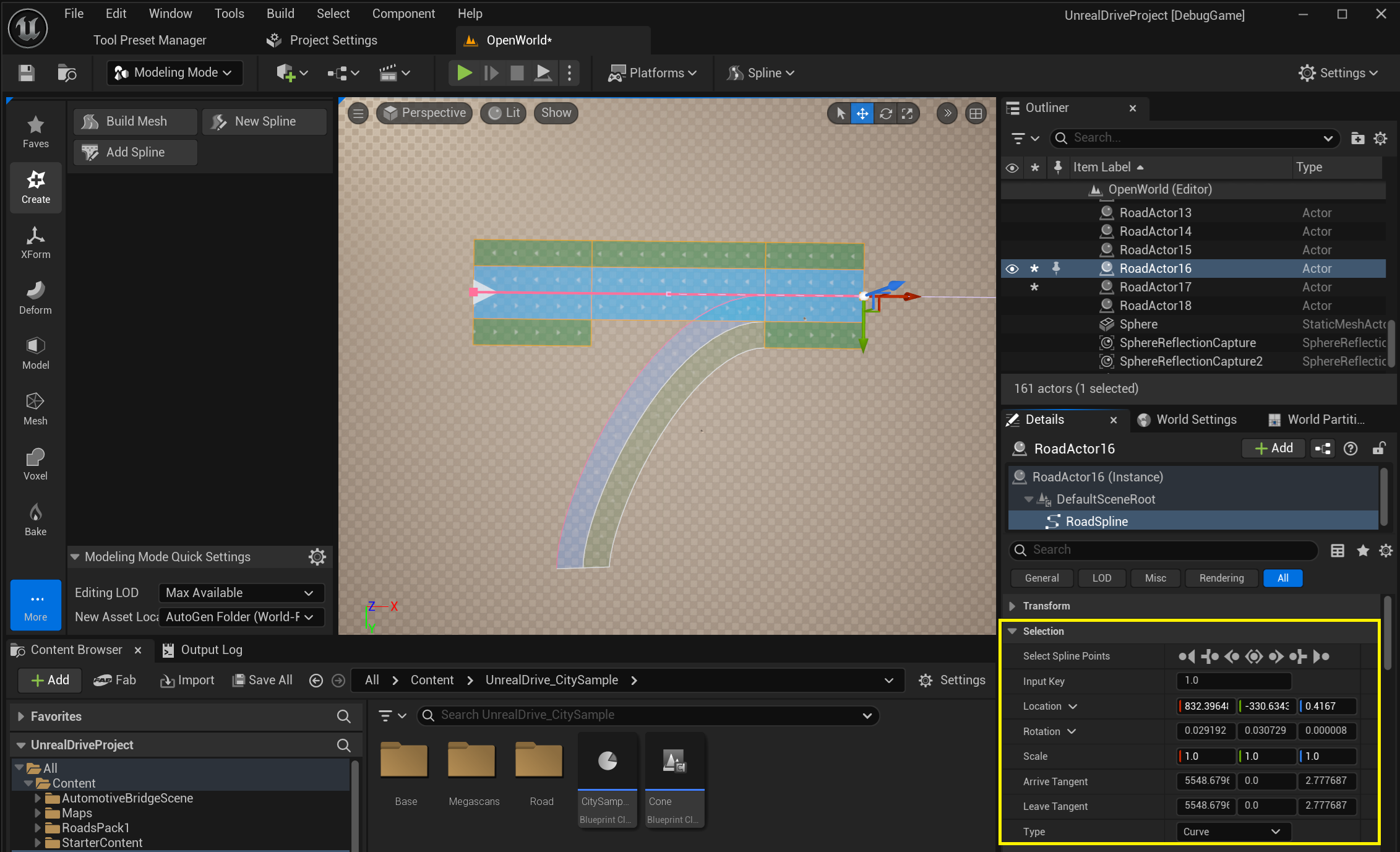Start Play in Editor
The width and height of the screenshot is (1400, 852).
(464, 73)
